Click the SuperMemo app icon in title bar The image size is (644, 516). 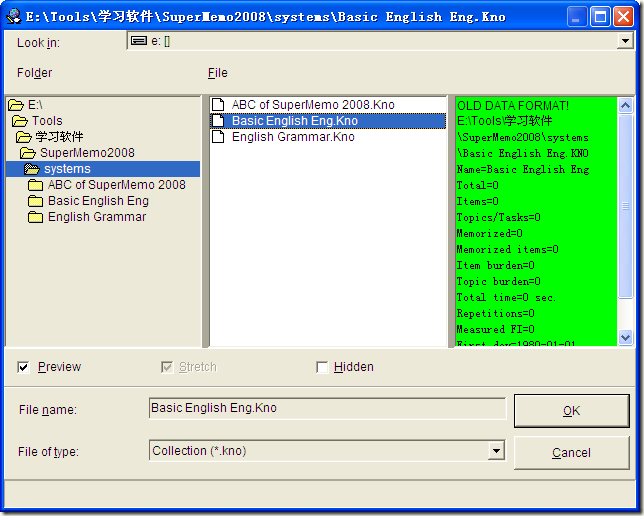coord(14,16)
